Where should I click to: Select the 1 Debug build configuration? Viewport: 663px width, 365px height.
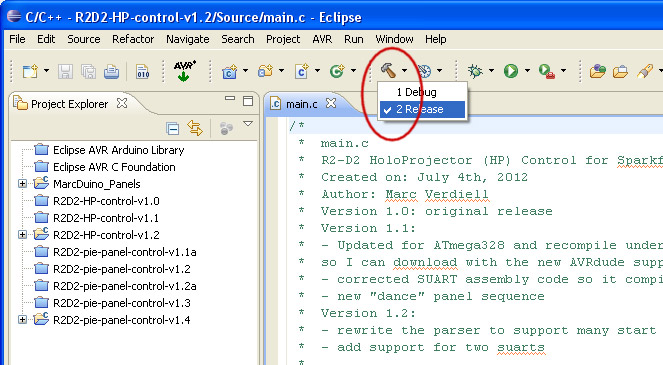[x=422, y=92]
